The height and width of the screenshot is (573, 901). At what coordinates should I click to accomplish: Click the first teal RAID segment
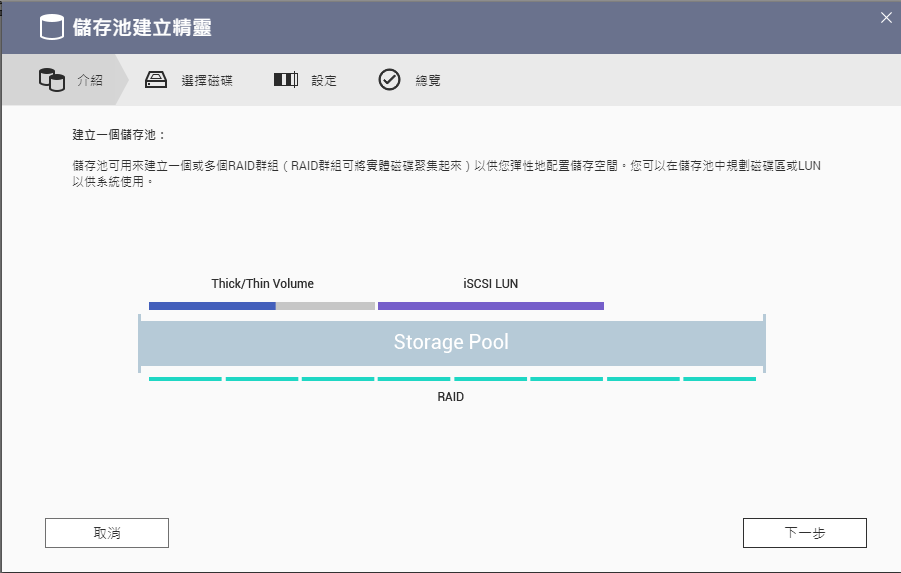[185, 379]
